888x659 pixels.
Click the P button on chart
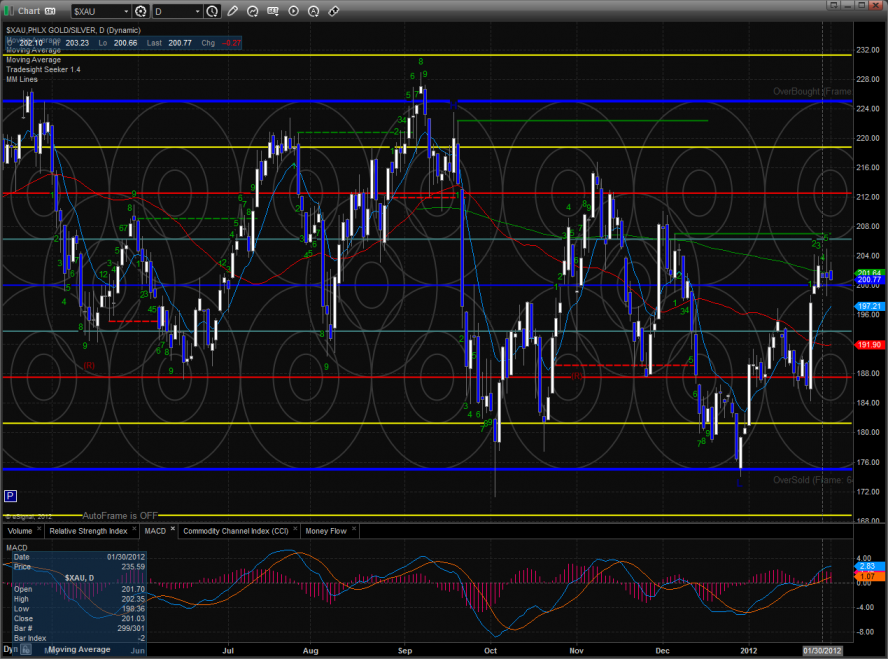click(x=10, y=496)
